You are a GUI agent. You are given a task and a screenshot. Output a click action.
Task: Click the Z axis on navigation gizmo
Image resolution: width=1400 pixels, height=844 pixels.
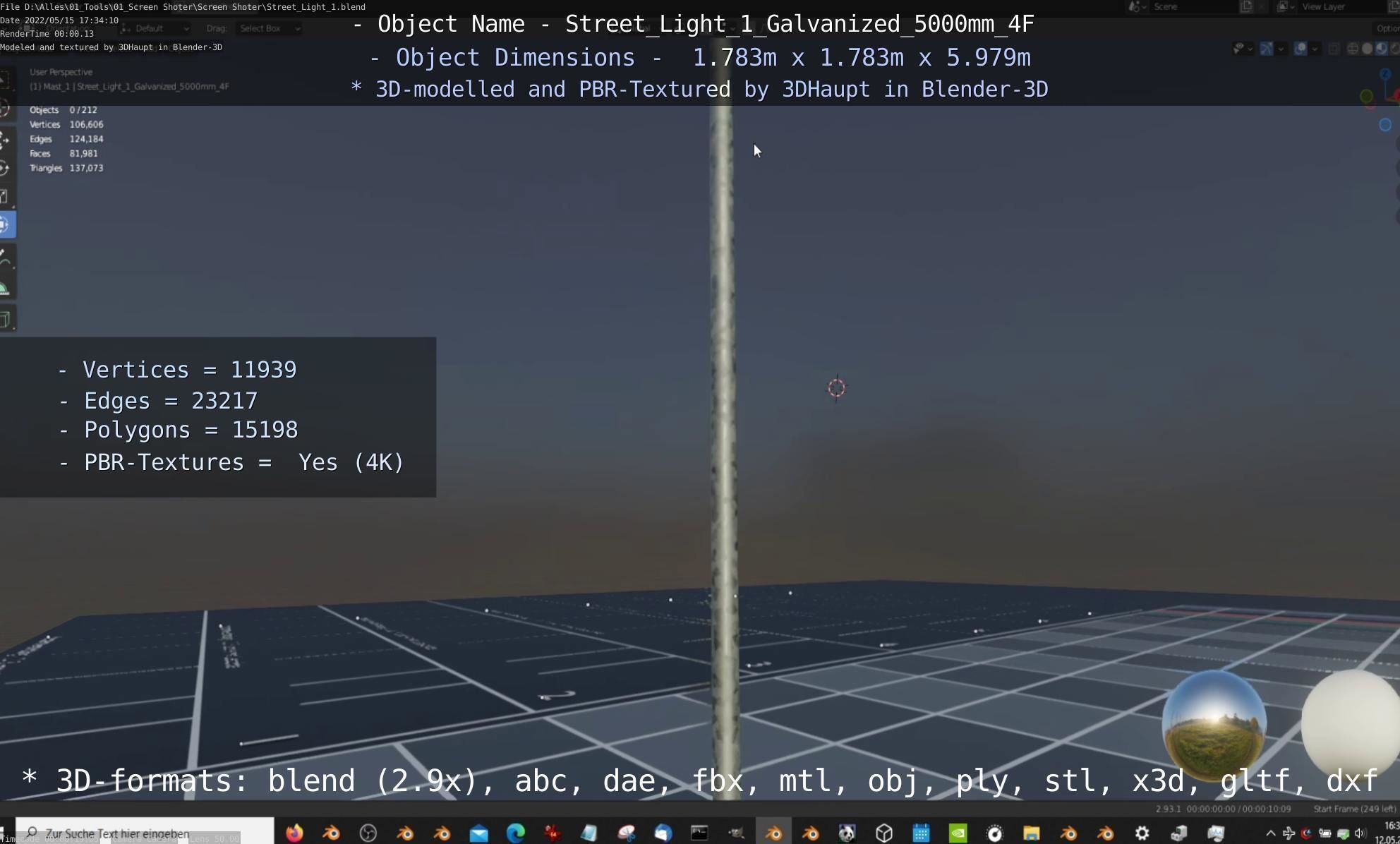(1386, 73)
